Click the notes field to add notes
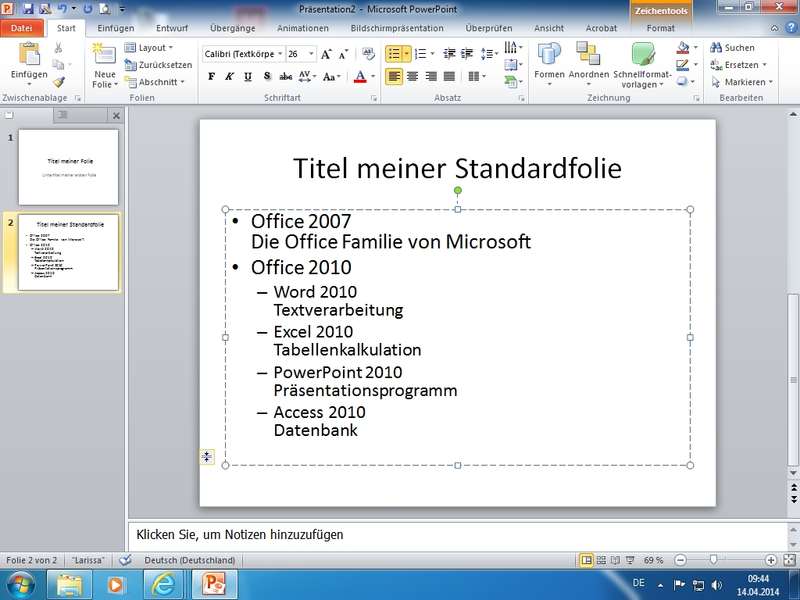 pos(458,535)
